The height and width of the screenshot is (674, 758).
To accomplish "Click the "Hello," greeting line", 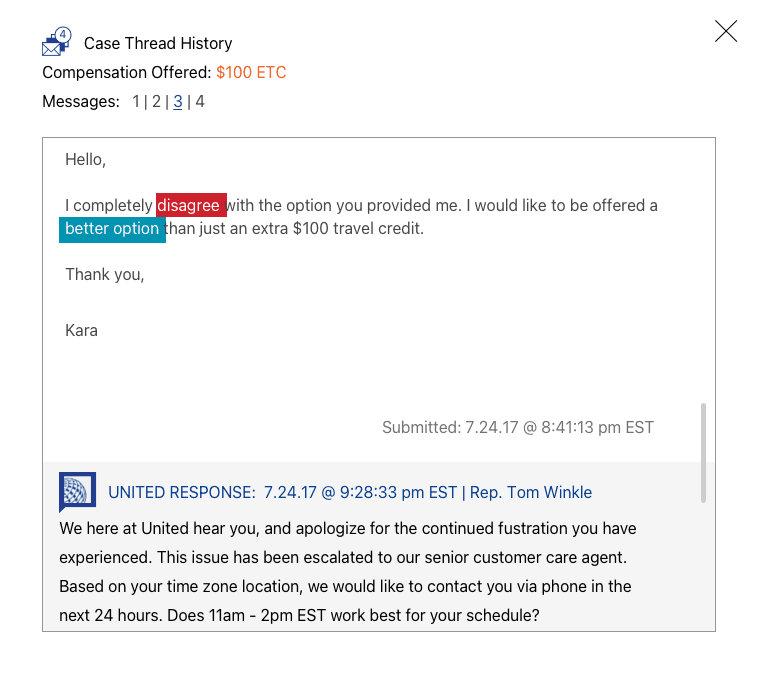I will coord(85,159).
